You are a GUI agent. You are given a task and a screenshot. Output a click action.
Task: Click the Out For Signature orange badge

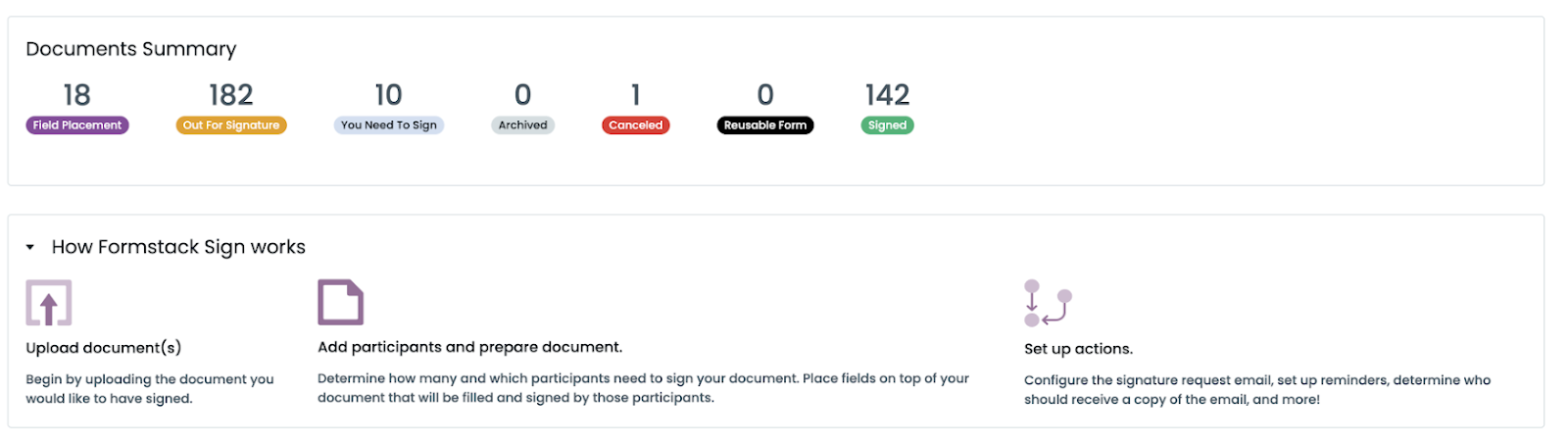click(x=231, y=125)
